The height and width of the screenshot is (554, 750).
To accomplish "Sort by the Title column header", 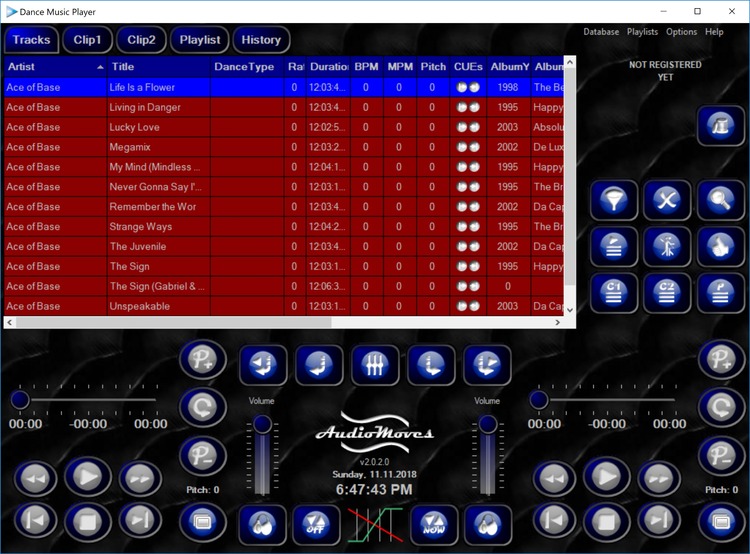I will [x=158, y=66].
